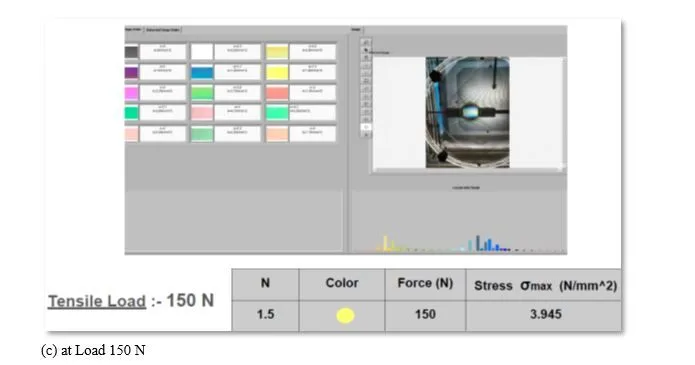Click the caption '(c) at Load 150 N'
The image size is (695, 365).
(93, 350)
